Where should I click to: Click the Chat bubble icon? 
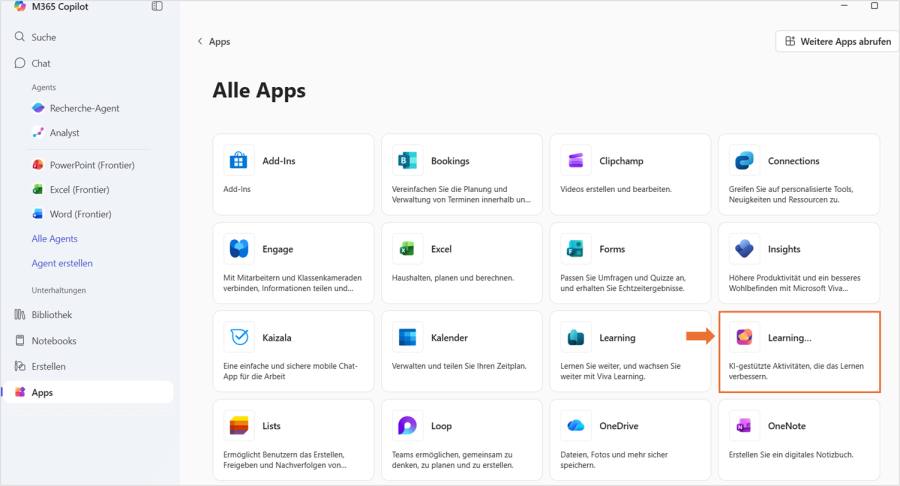(x=20, y=63)
